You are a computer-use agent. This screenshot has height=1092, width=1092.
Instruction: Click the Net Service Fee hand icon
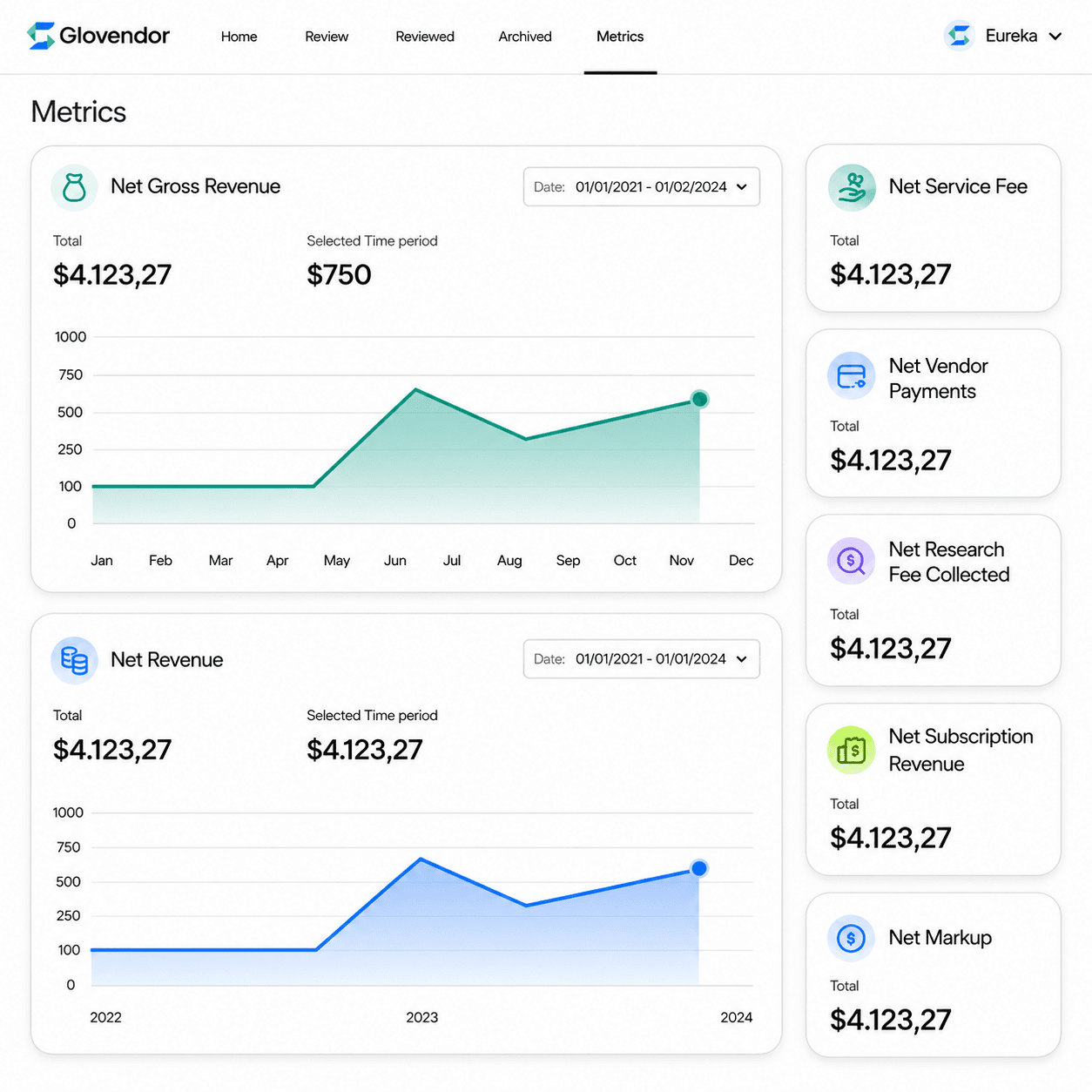pyautogui.click(x=852, y=187)
